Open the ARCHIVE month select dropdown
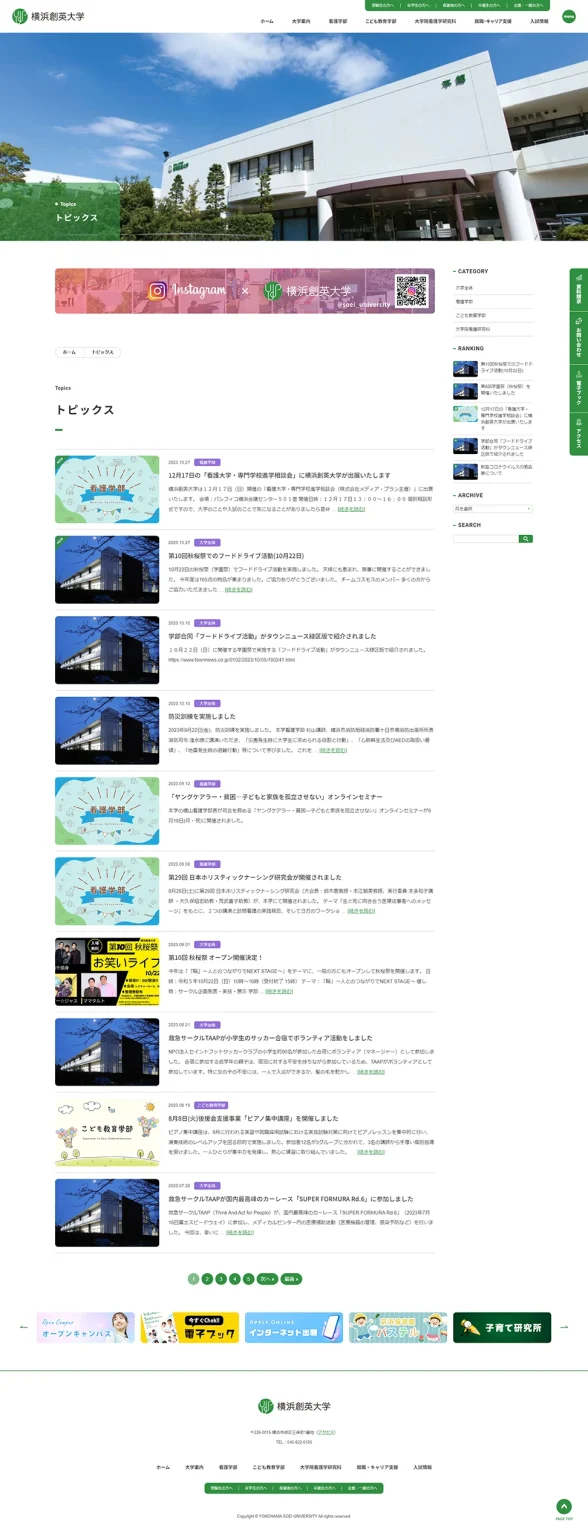This screenshot has height=1536, width=588. tap(493, 509)
